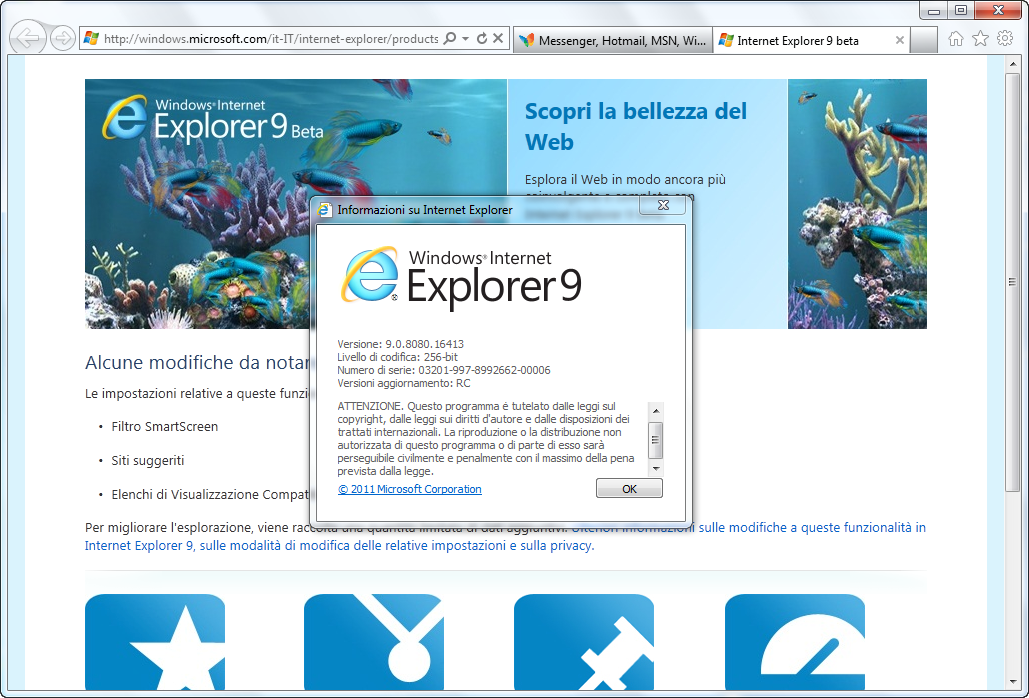Restore down the Internet Explorer window

pos(960,10)
